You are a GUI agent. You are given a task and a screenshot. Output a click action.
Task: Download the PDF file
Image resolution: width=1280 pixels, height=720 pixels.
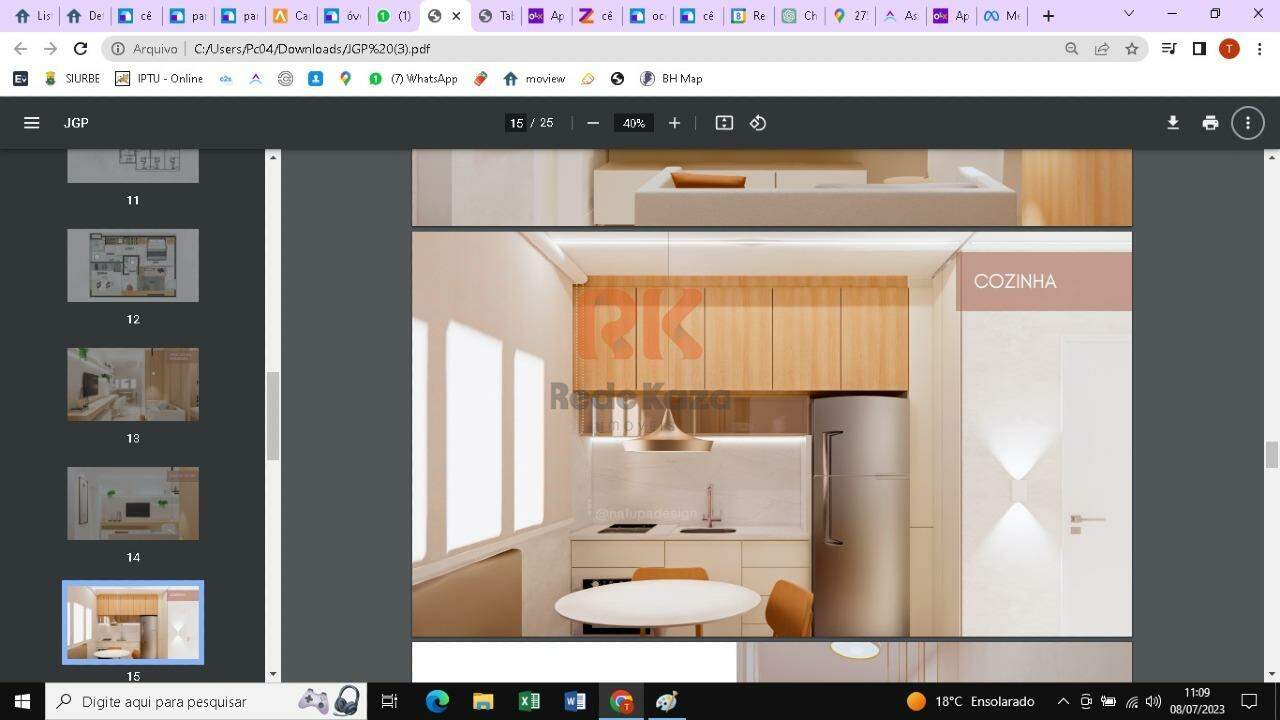tap(1173, 123)
